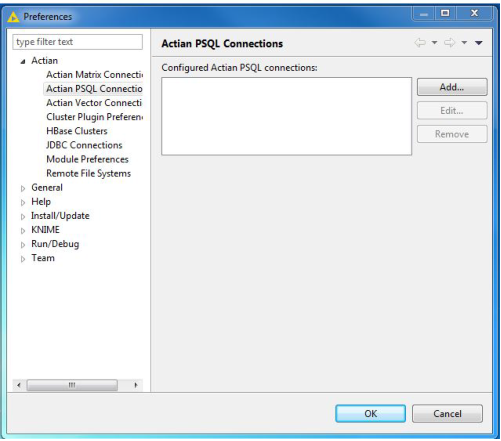Click the KNIME warning triangle title icon
501x441 pixels.
pos(13,16)
